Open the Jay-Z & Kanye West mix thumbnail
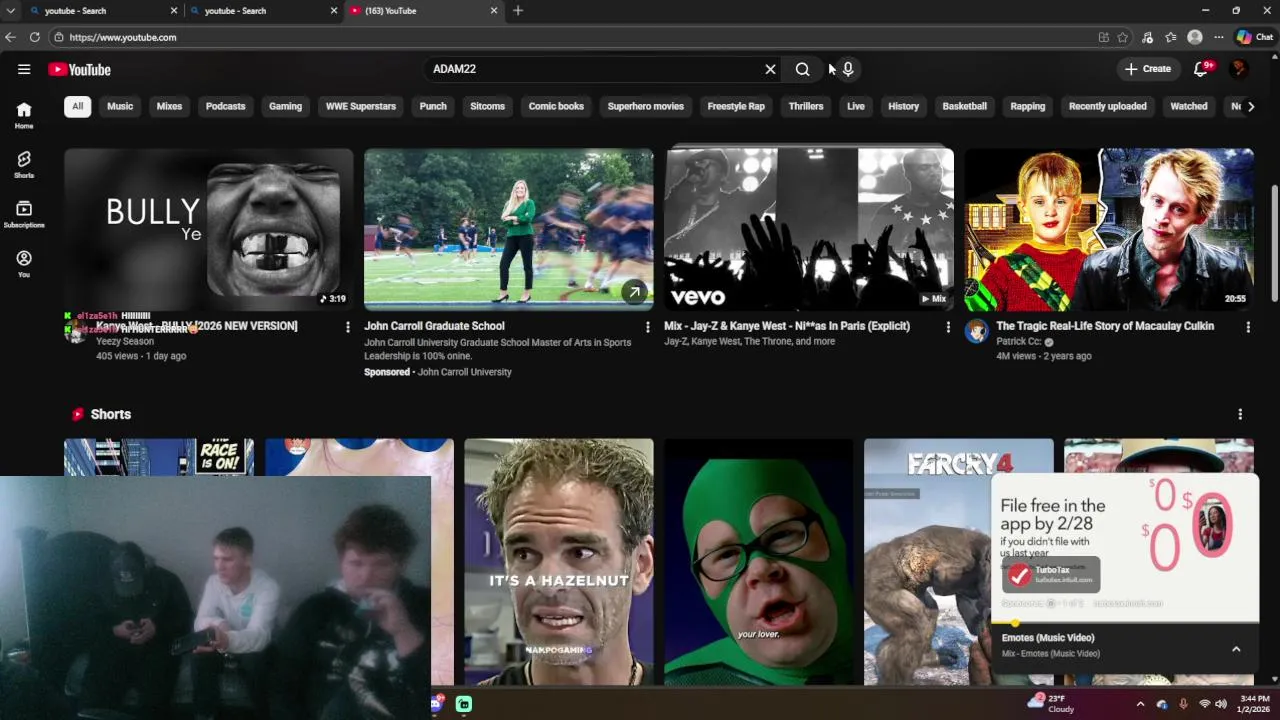1280x720 pixels. (x=809, y=229)
